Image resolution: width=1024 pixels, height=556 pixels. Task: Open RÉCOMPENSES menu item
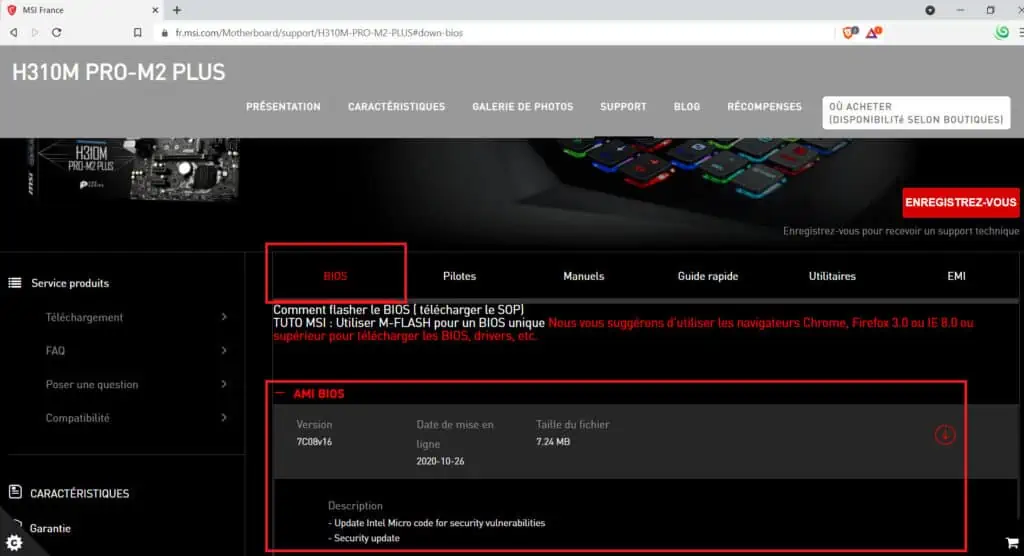(x=765, y=106)
